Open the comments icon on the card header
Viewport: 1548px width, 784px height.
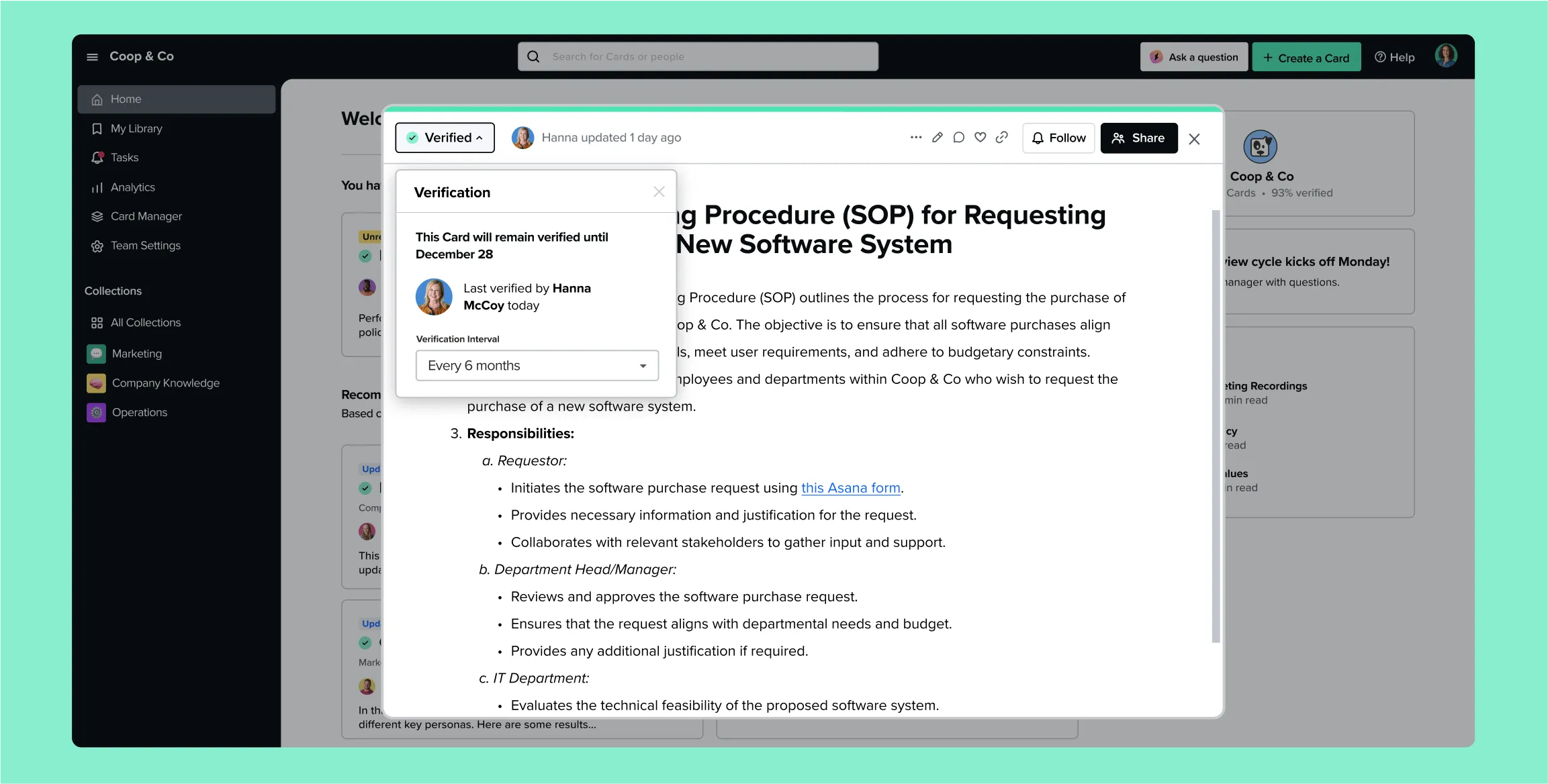[x=959, y=137]
